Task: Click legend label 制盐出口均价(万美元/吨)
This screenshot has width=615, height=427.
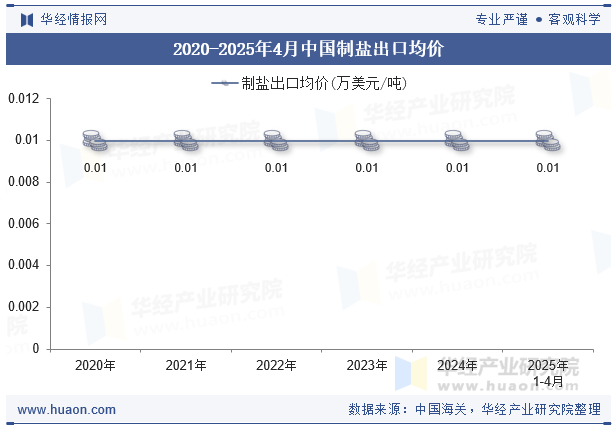Action: click(x=324, y=83)
